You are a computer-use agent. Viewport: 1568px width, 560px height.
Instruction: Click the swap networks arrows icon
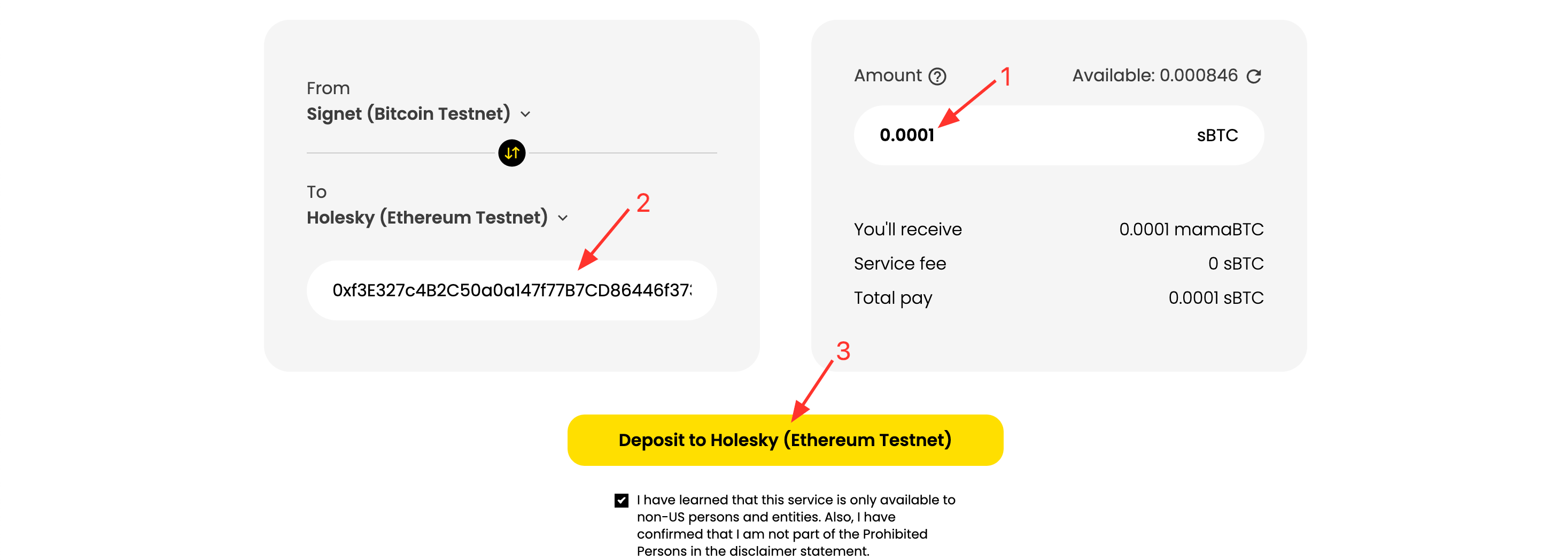(511, 153)
